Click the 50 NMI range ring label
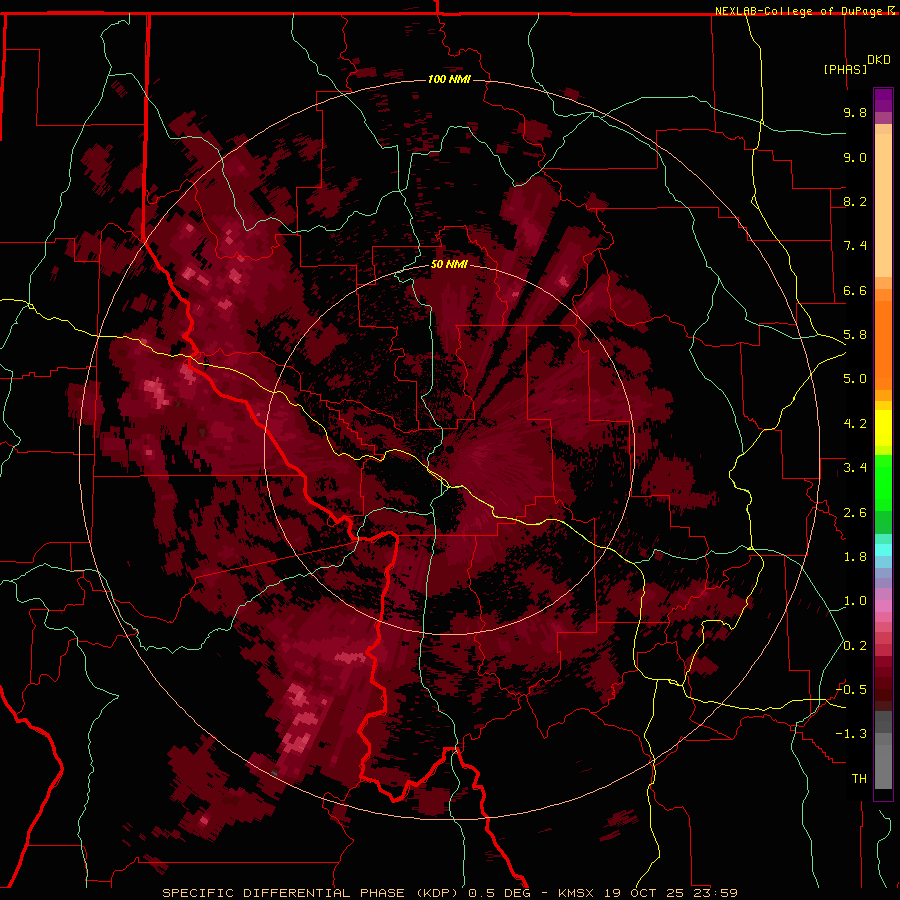The height and width of the screenshot is (900, 900). pos(449,264)
